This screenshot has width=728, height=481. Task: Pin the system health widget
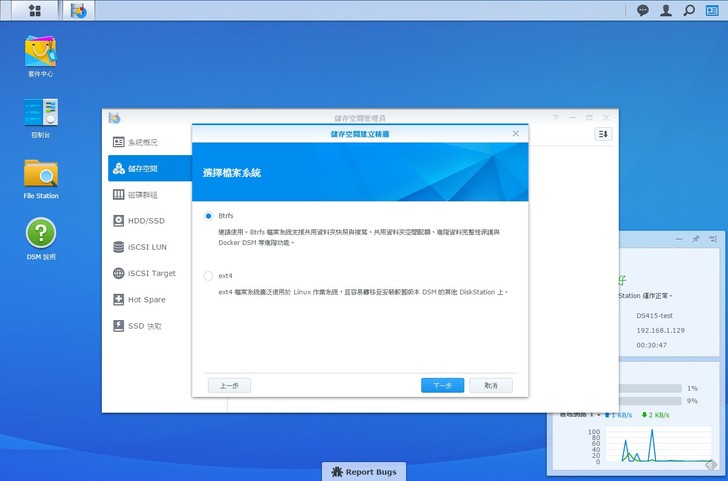(696, 240)
